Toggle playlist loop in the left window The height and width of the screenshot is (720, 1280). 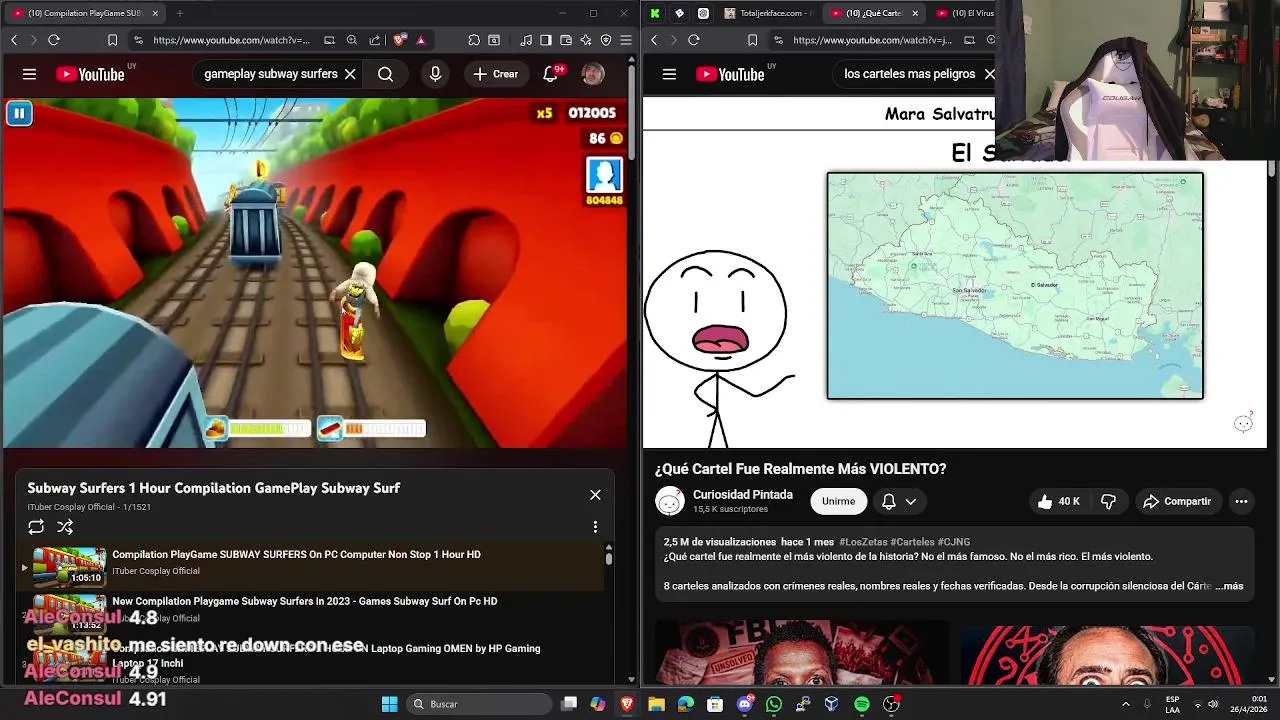pyautogui.click(x=36, y=527)
